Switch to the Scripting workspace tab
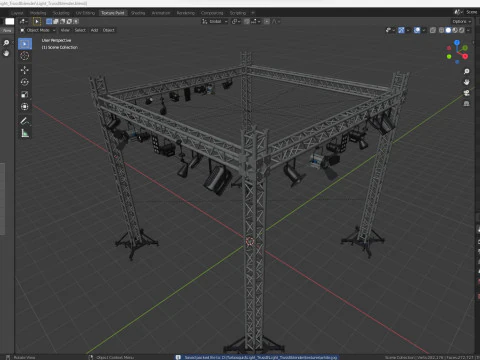 click(238, 13)
